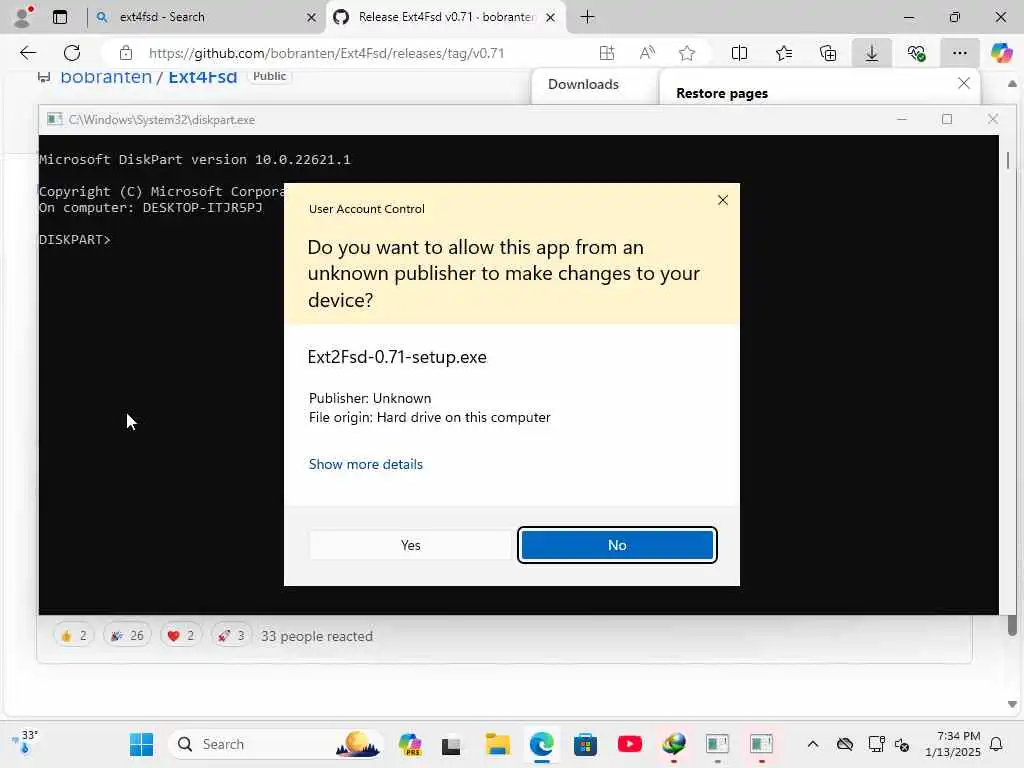Toggle split screen icon in Edge

pos(739,53)
